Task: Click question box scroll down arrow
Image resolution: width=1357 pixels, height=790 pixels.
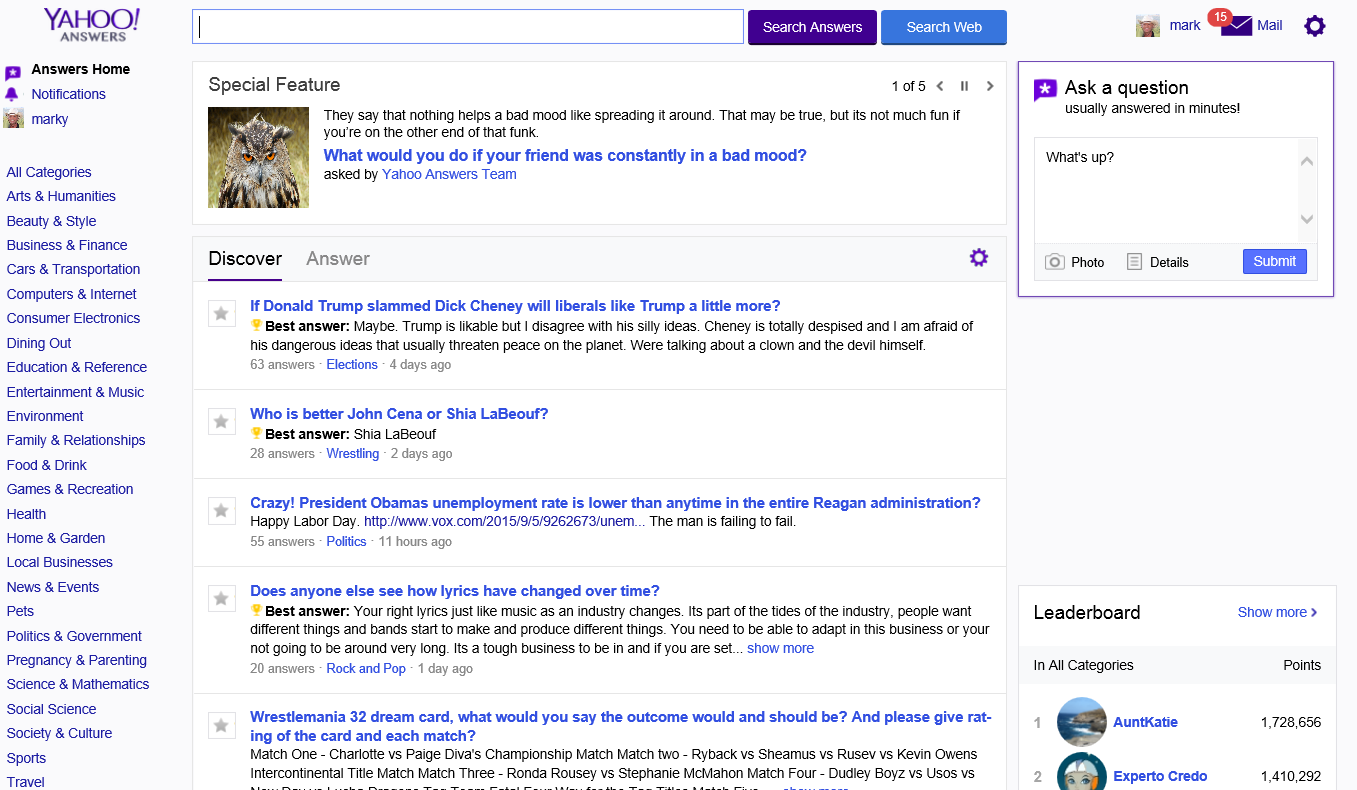Action: pos(1306,220)
